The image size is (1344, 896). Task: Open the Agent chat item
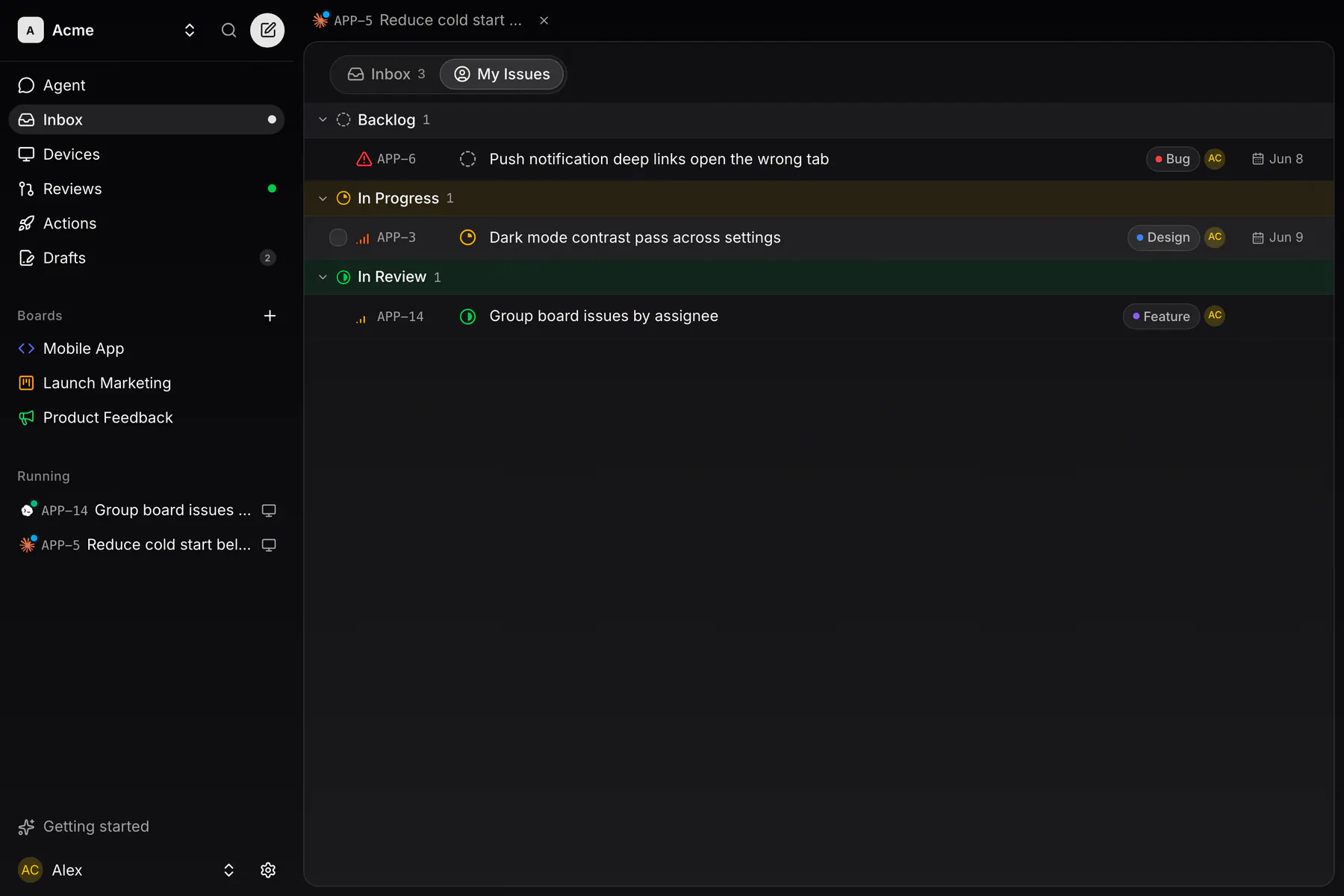click(x=146, y=85)
